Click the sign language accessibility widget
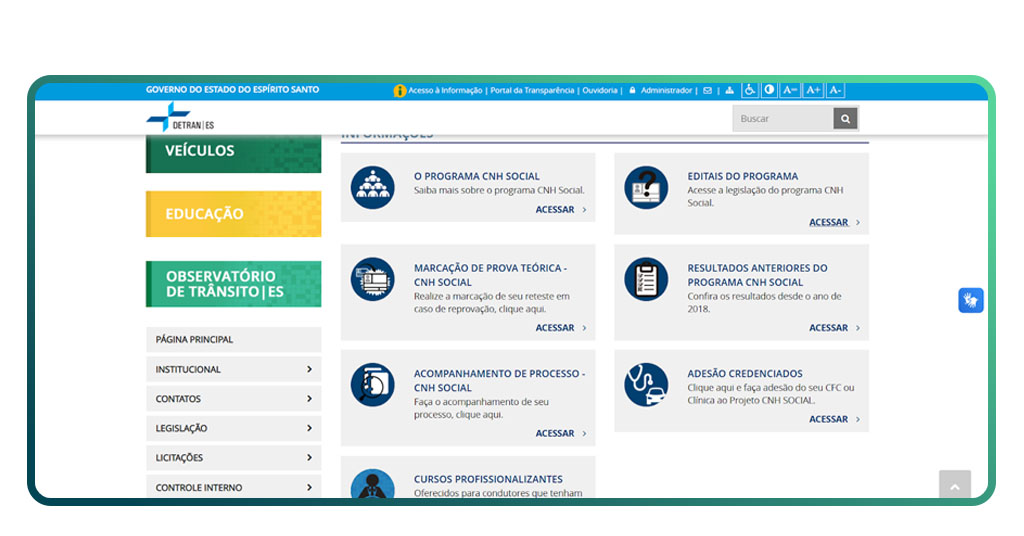This screenshot has width=1024, height=536. pos(970,300)
